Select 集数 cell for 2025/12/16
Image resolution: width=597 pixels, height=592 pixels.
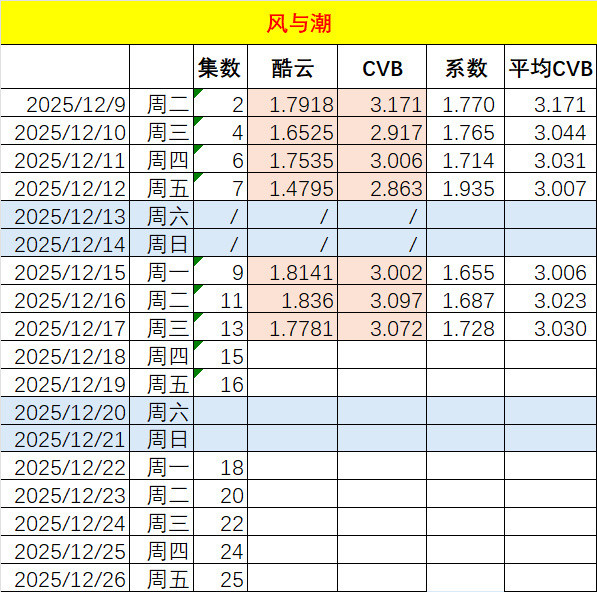[220, 299]
